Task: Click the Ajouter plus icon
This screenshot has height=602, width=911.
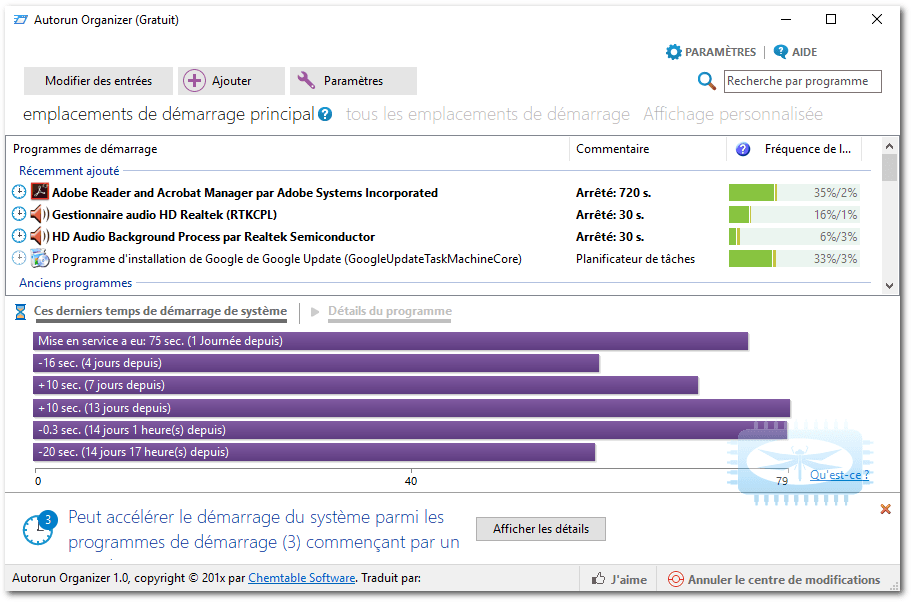Action: [195, 80]
